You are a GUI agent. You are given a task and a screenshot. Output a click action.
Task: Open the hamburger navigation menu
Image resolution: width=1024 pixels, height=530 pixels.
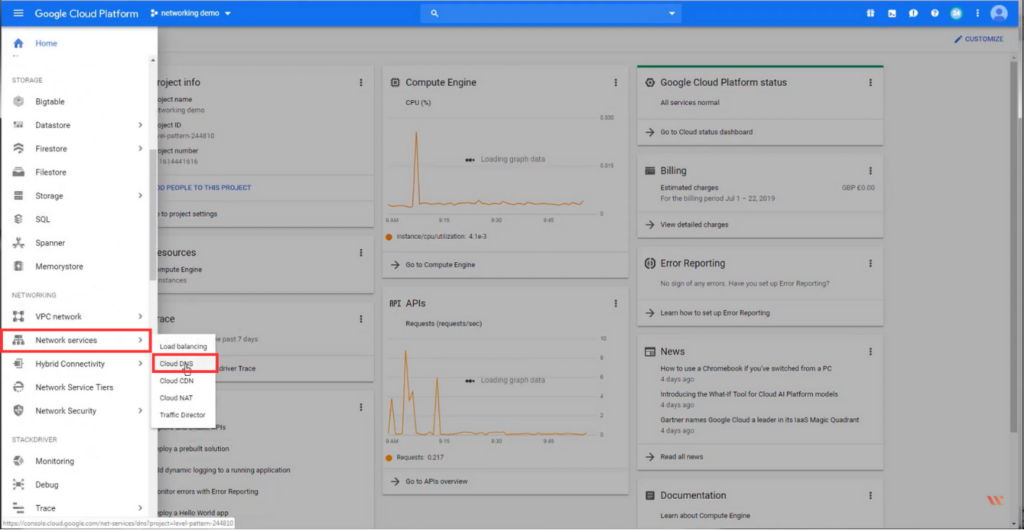(x=18, y=13)
